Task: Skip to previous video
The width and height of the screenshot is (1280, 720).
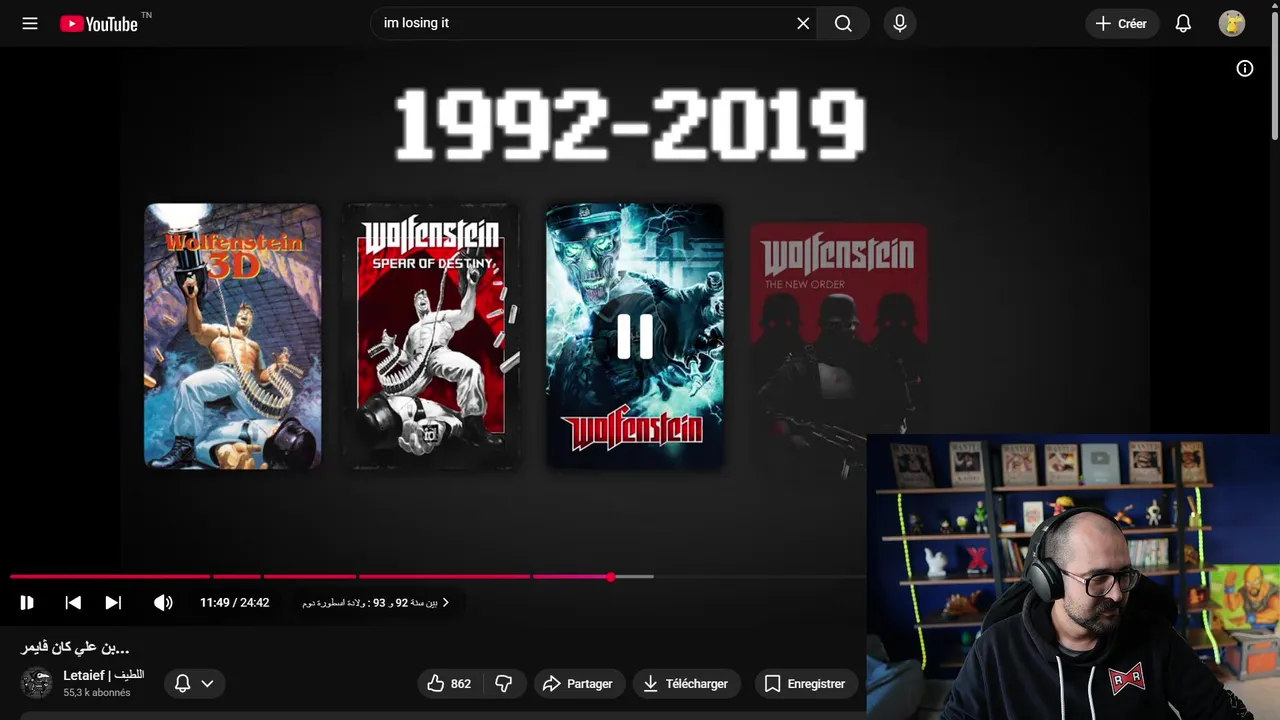Action: (73, 602)
